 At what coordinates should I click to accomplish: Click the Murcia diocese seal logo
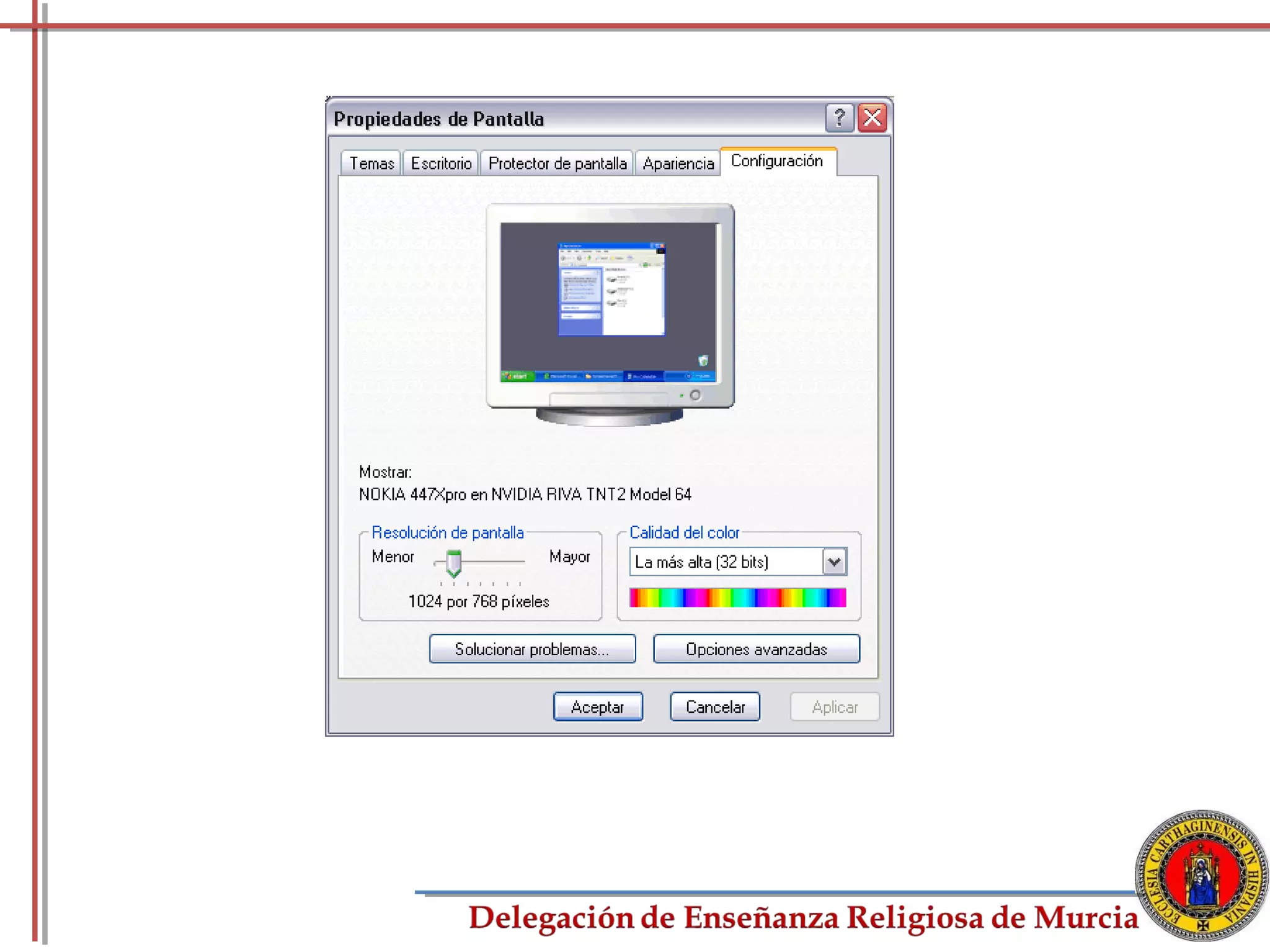pyautogui.click(x=1201, y=876)
